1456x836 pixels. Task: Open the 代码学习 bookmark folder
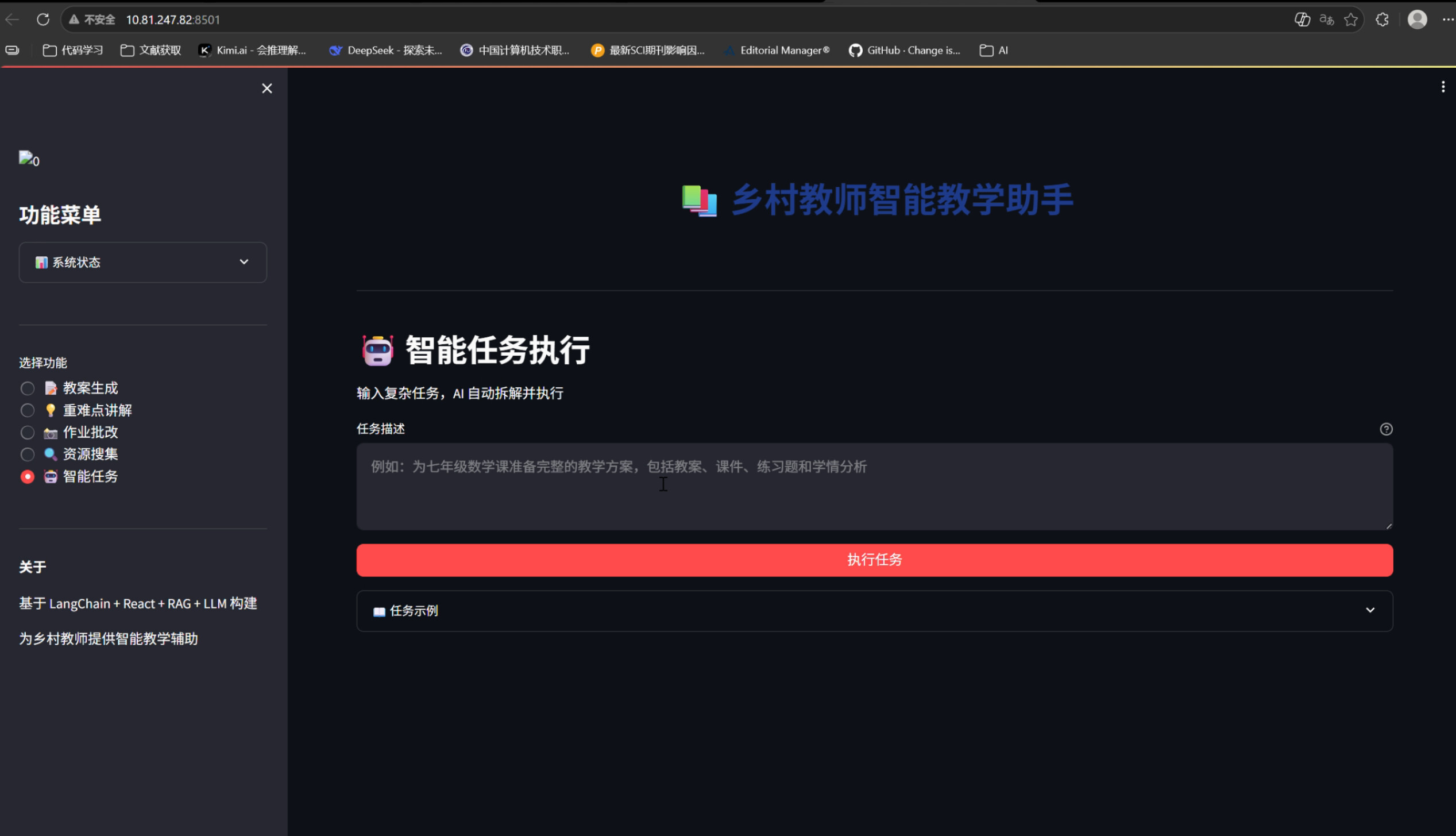point(74,51)
